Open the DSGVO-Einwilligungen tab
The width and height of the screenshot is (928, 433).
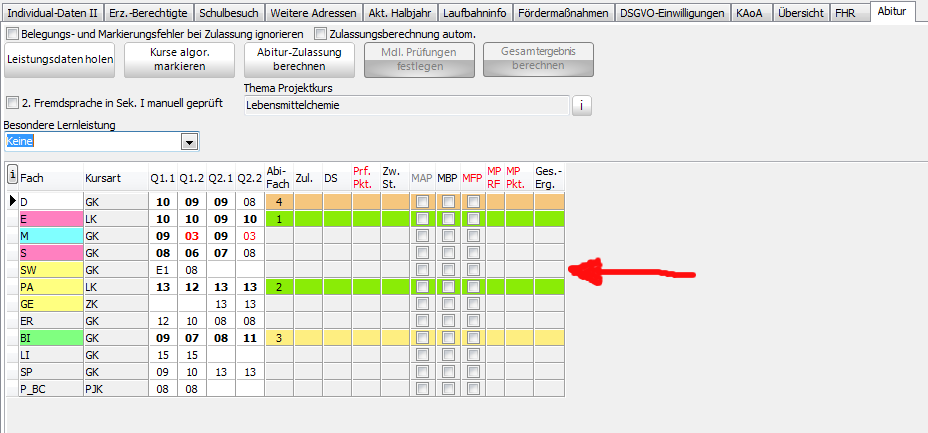click(673, 12)
